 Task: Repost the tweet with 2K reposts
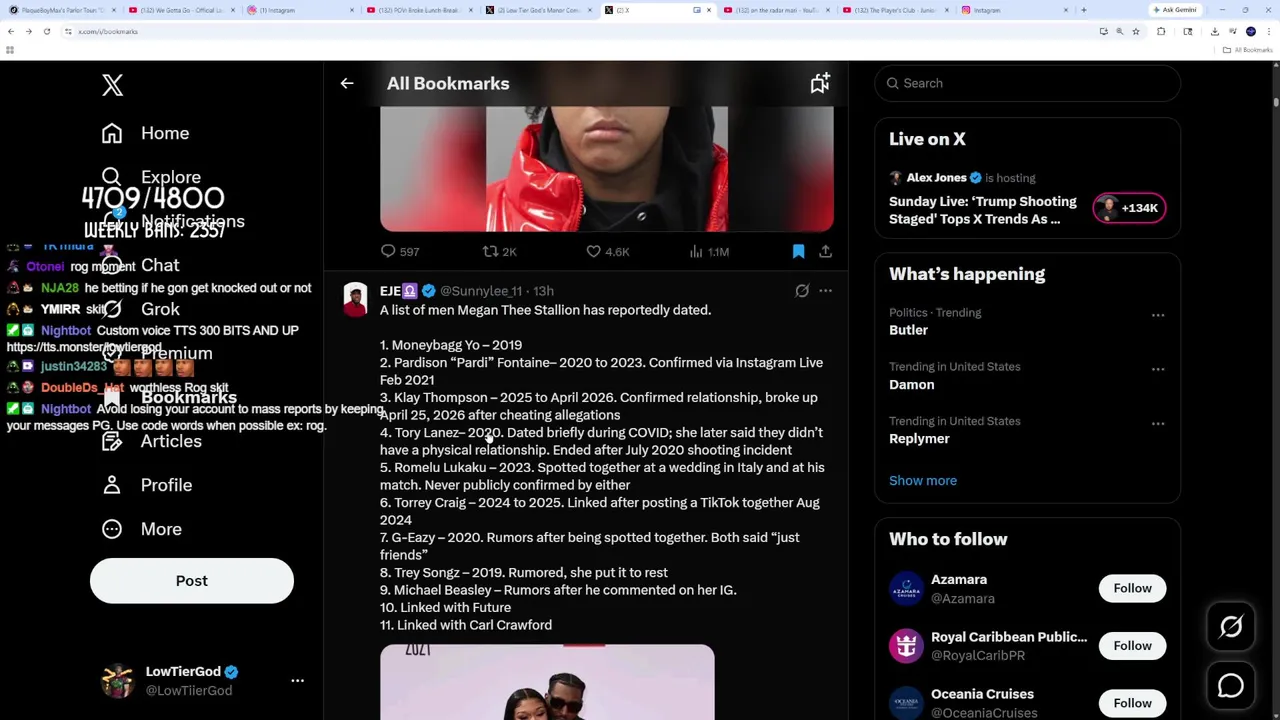(499, 252)
